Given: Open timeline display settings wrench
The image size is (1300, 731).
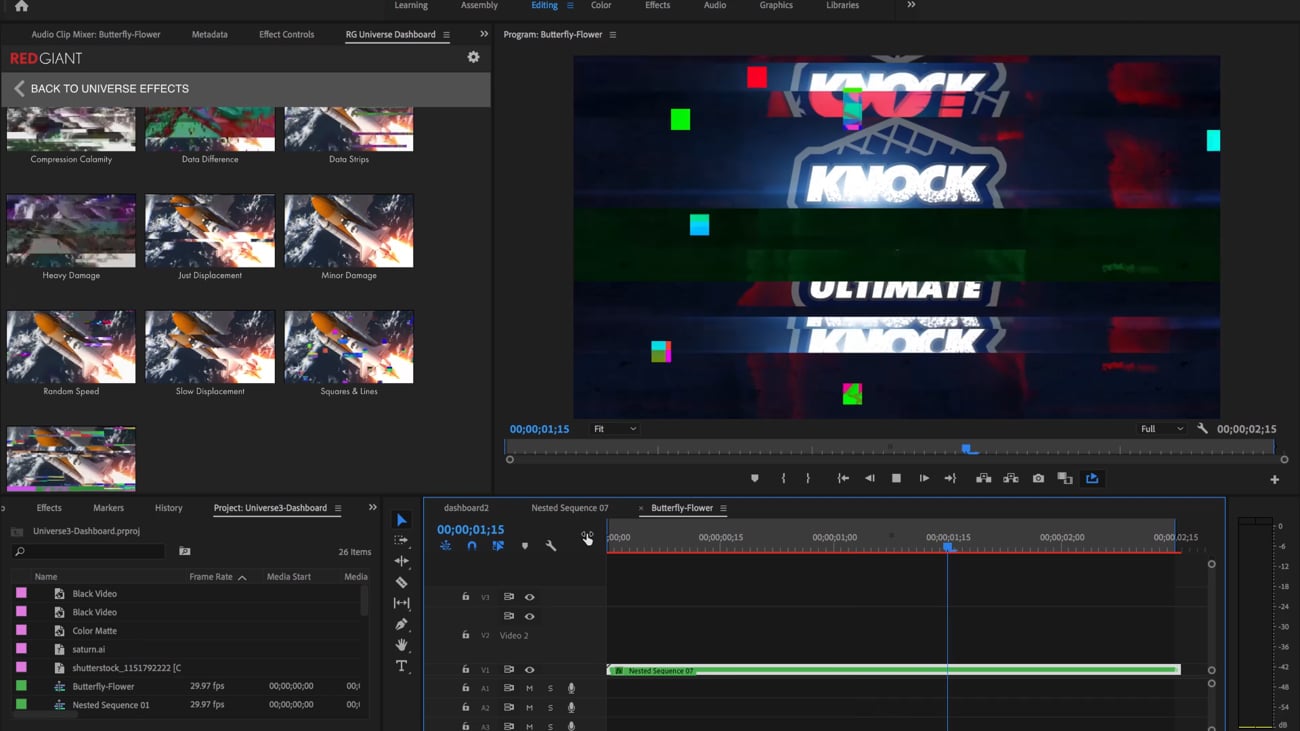Looking at the screenshot, I should point(551,546).
